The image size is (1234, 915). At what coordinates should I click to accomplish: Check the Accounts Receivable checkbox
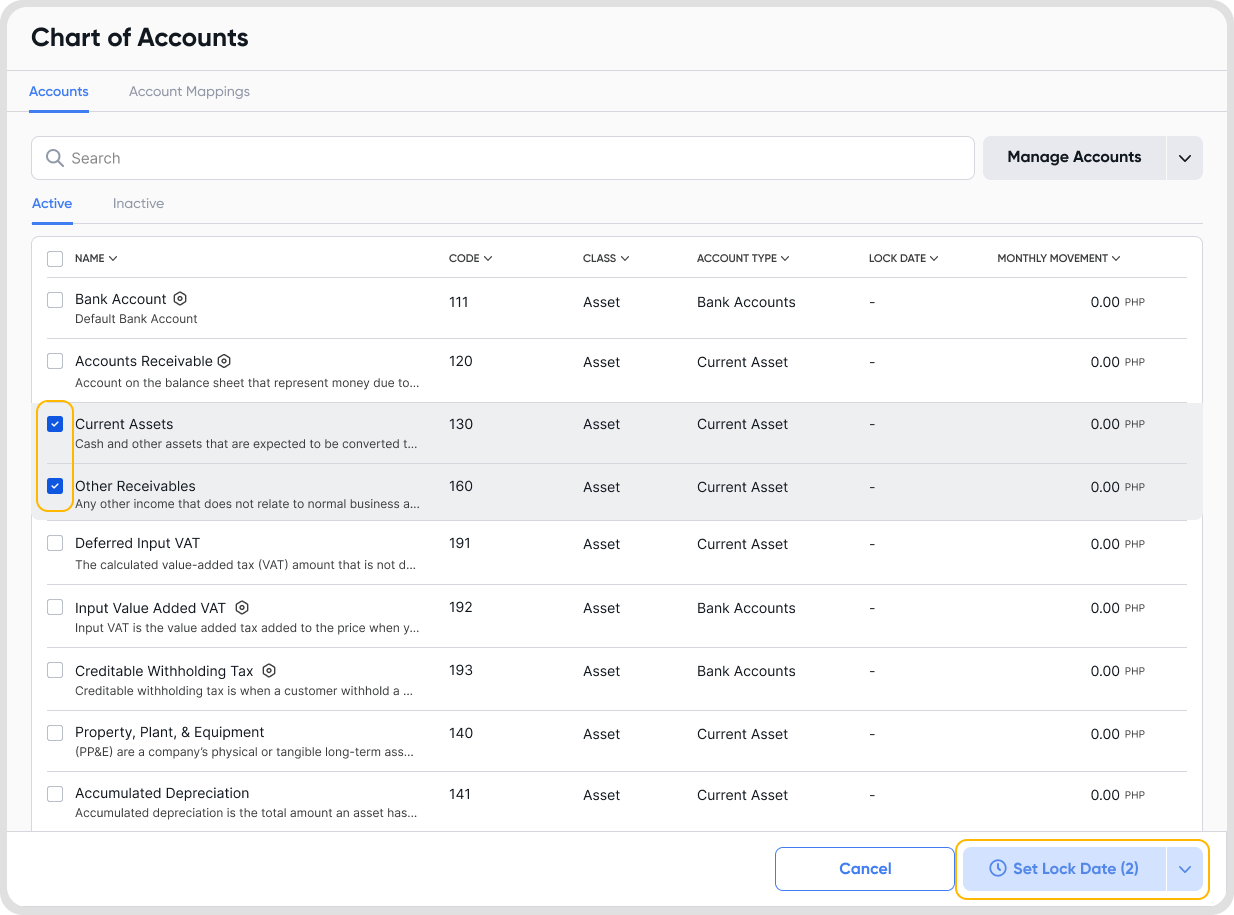(55, 361)
